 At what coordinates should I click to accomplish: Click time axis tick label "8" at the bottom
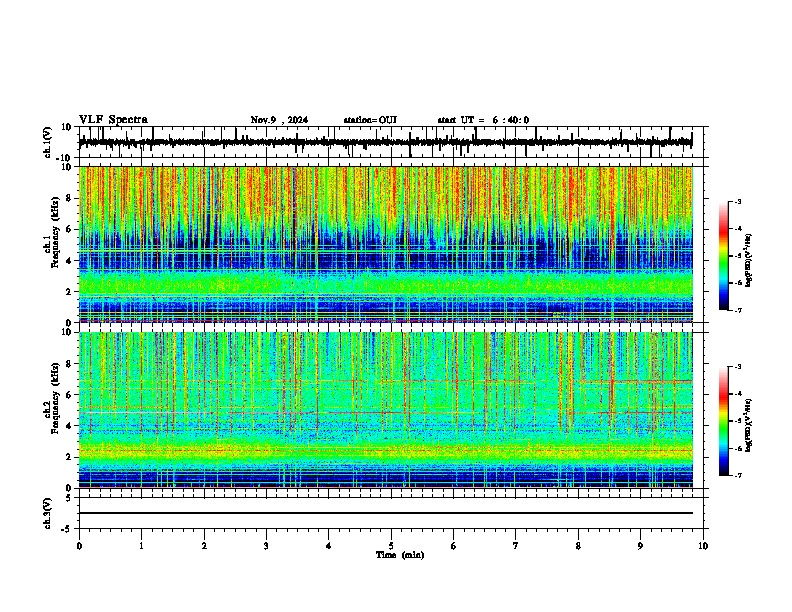pyautogui.click(x=578, y=546)
